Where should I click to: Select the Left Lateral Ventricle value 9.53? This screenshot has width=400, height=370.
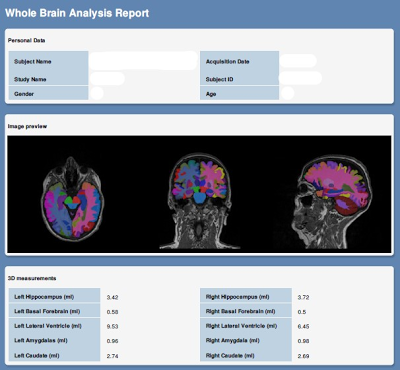(x=113, y=326)
